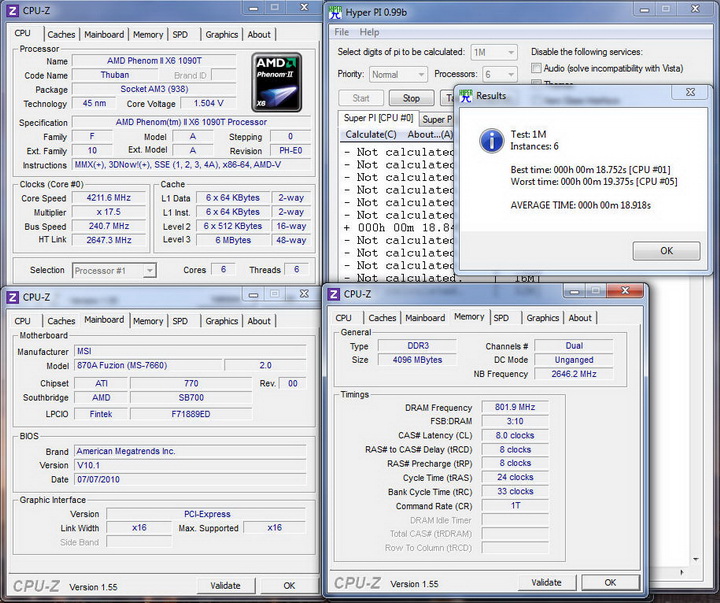Viewport: 720px width, 603px height.
Task: Switch to Mainboard tab in the processor CPU-Z window
Action: (104, 34)
